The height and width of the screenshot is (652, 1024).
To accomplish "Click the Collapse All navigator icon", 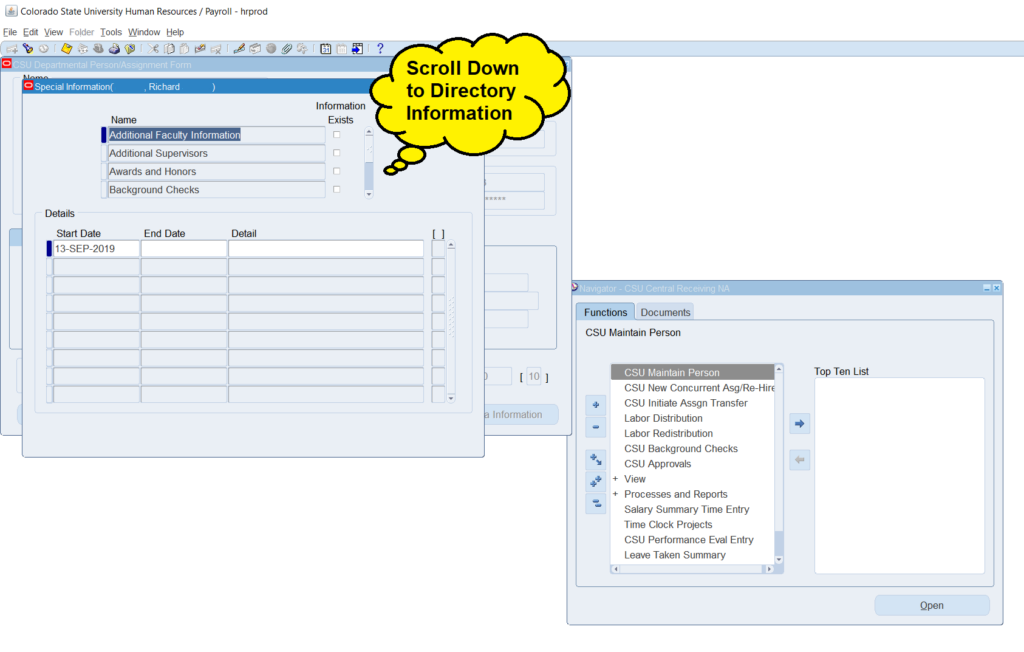I will 596,504.
